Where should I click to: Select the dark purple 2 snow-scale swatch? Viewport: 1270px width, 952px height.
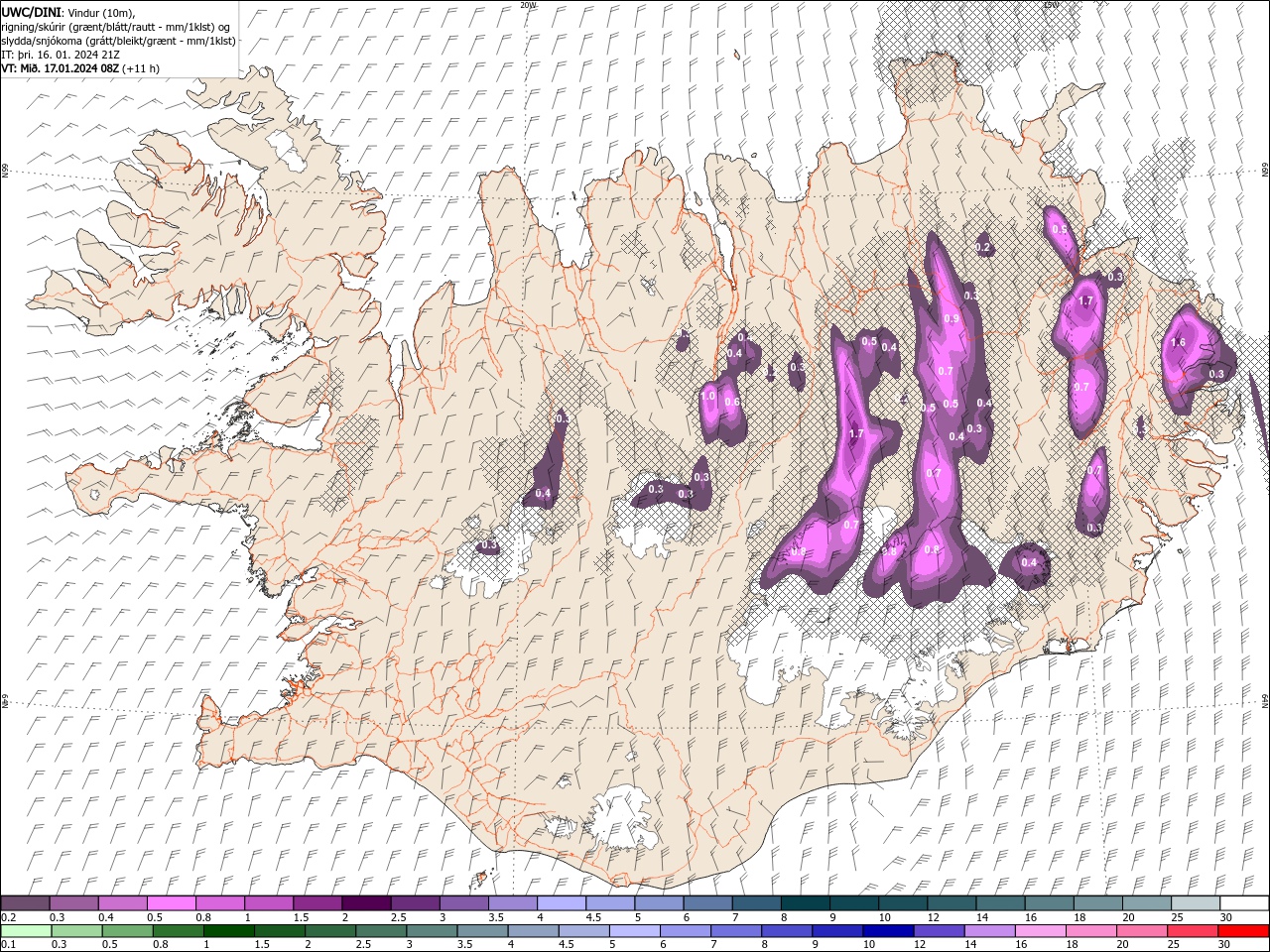366,903
